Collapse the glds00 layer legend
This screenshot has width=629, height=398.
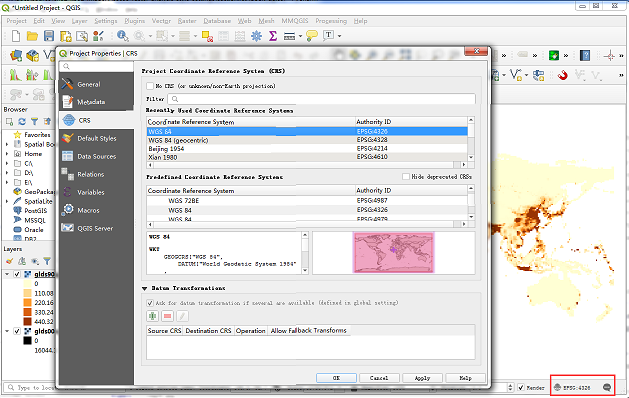tap(7, 331)
